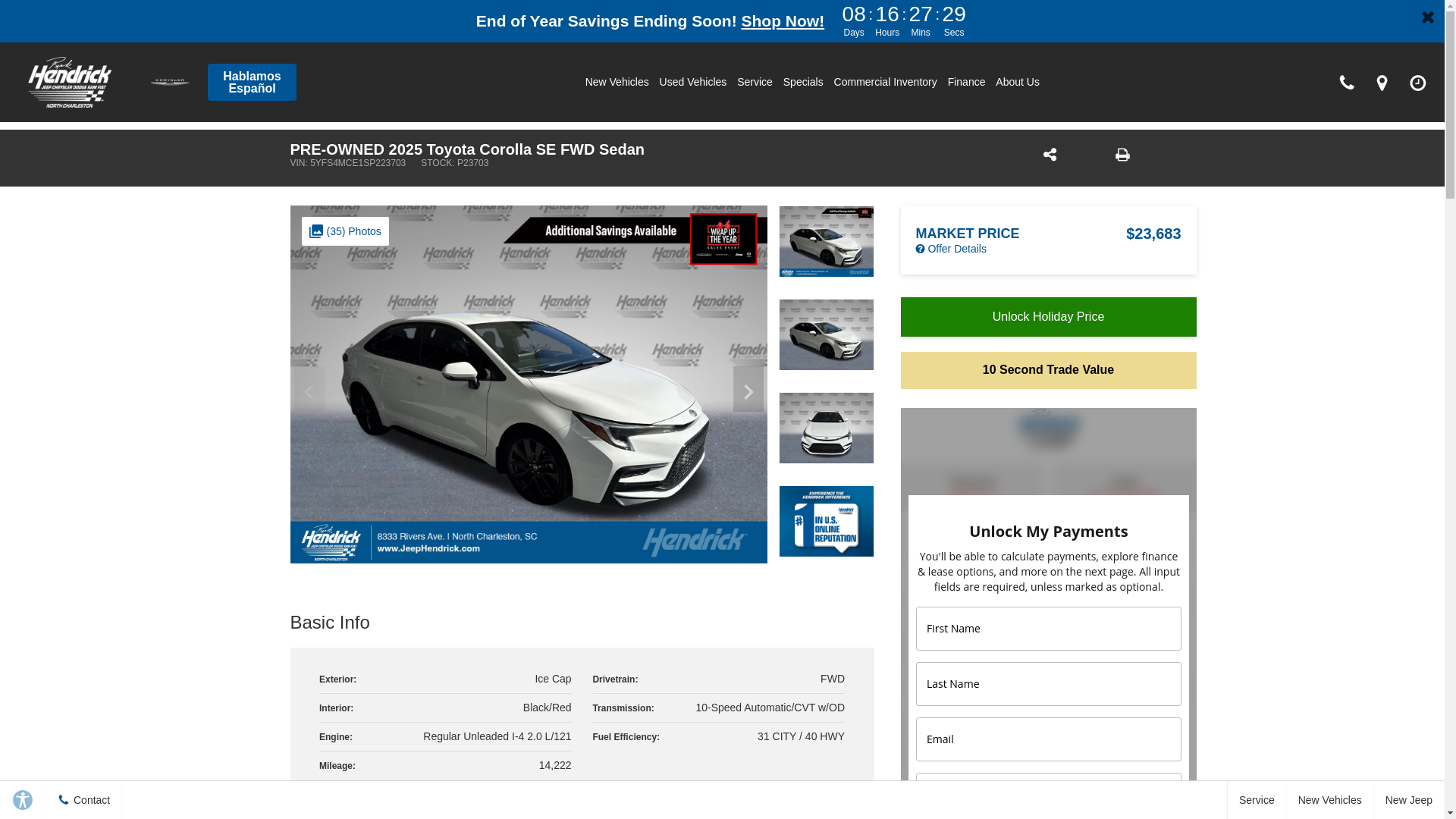Click the print page icon
1456x819 pixels.
click(x=1122, y=155)
